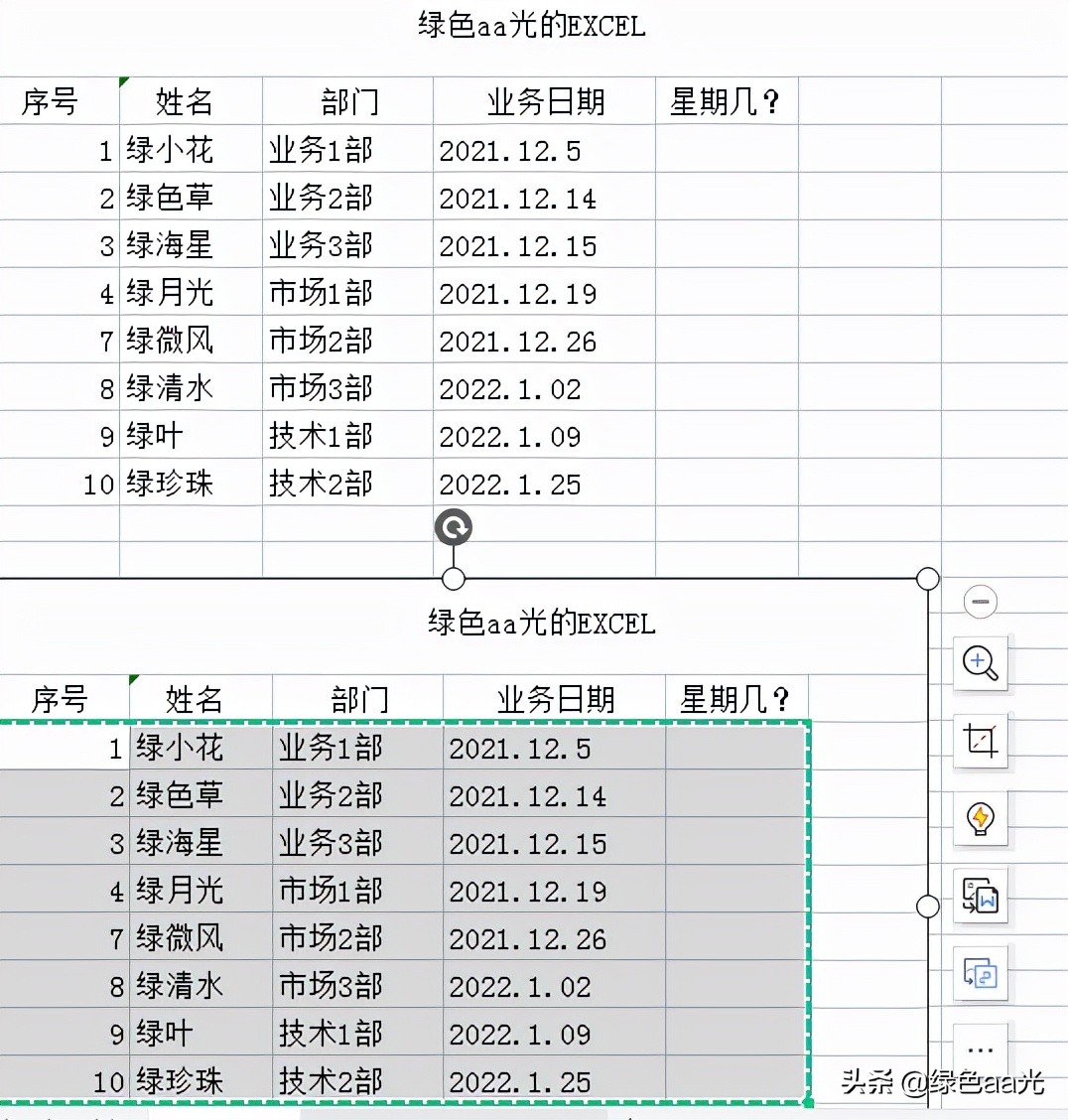Click the magnifier zoom-in picture tool
The width and height of the screenshot is (1068, 1120).
pyautogui.click(x=981, y=663)
